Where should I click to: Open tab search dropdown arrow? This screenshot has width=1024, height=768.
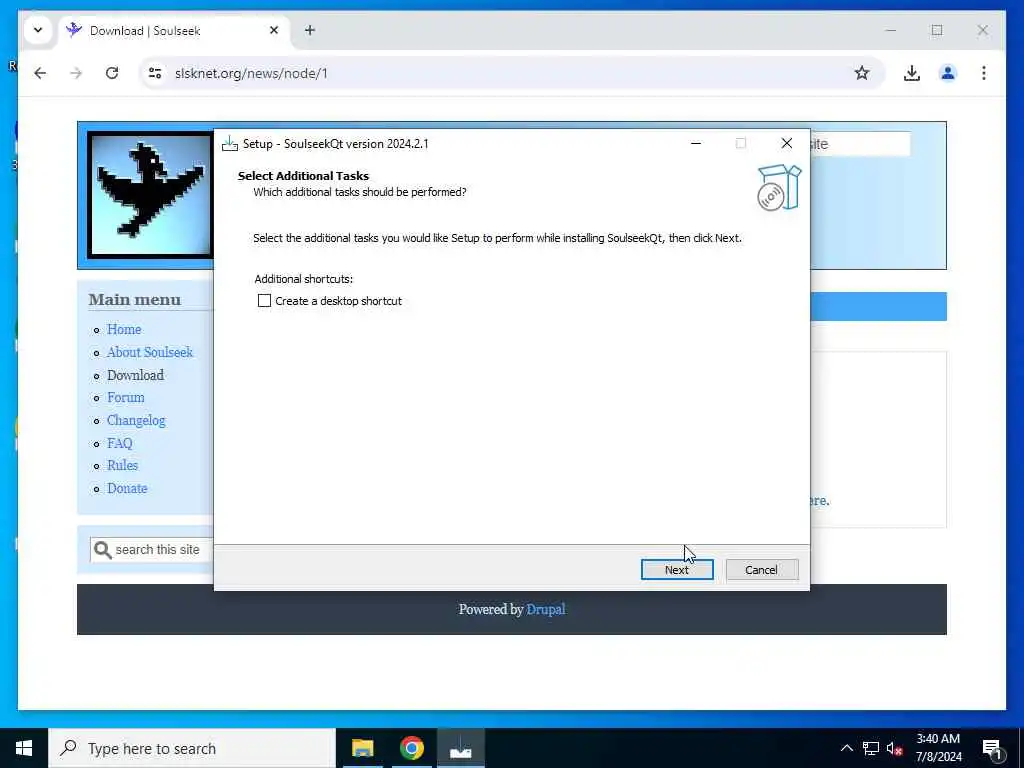point(38,30)
